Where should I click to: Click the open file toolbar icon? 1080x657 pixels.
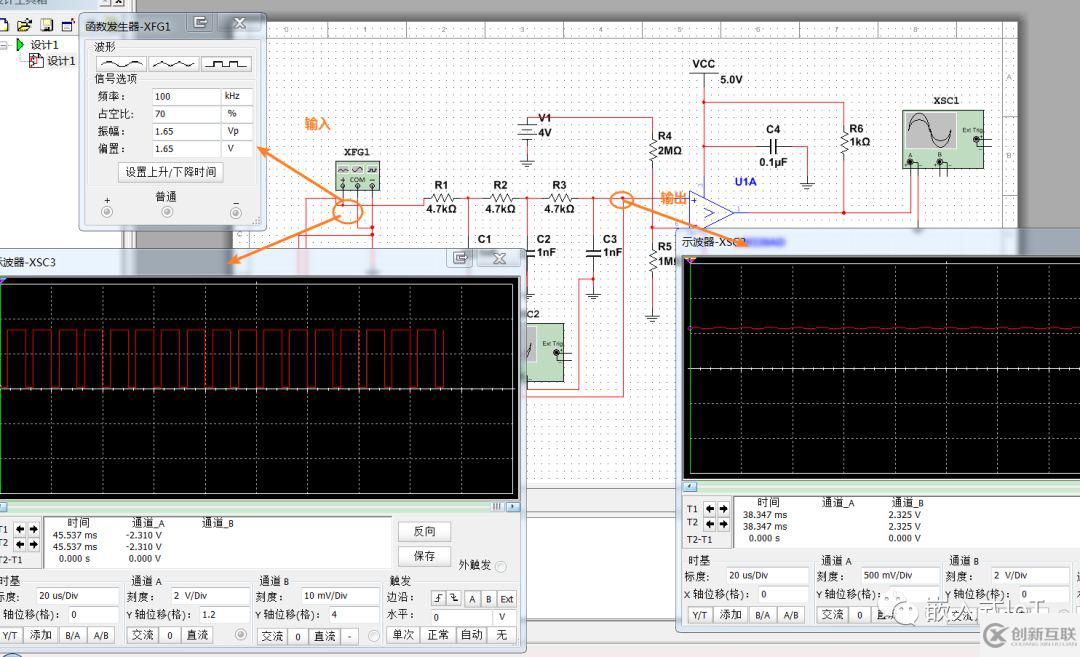[x=24, y=24]
